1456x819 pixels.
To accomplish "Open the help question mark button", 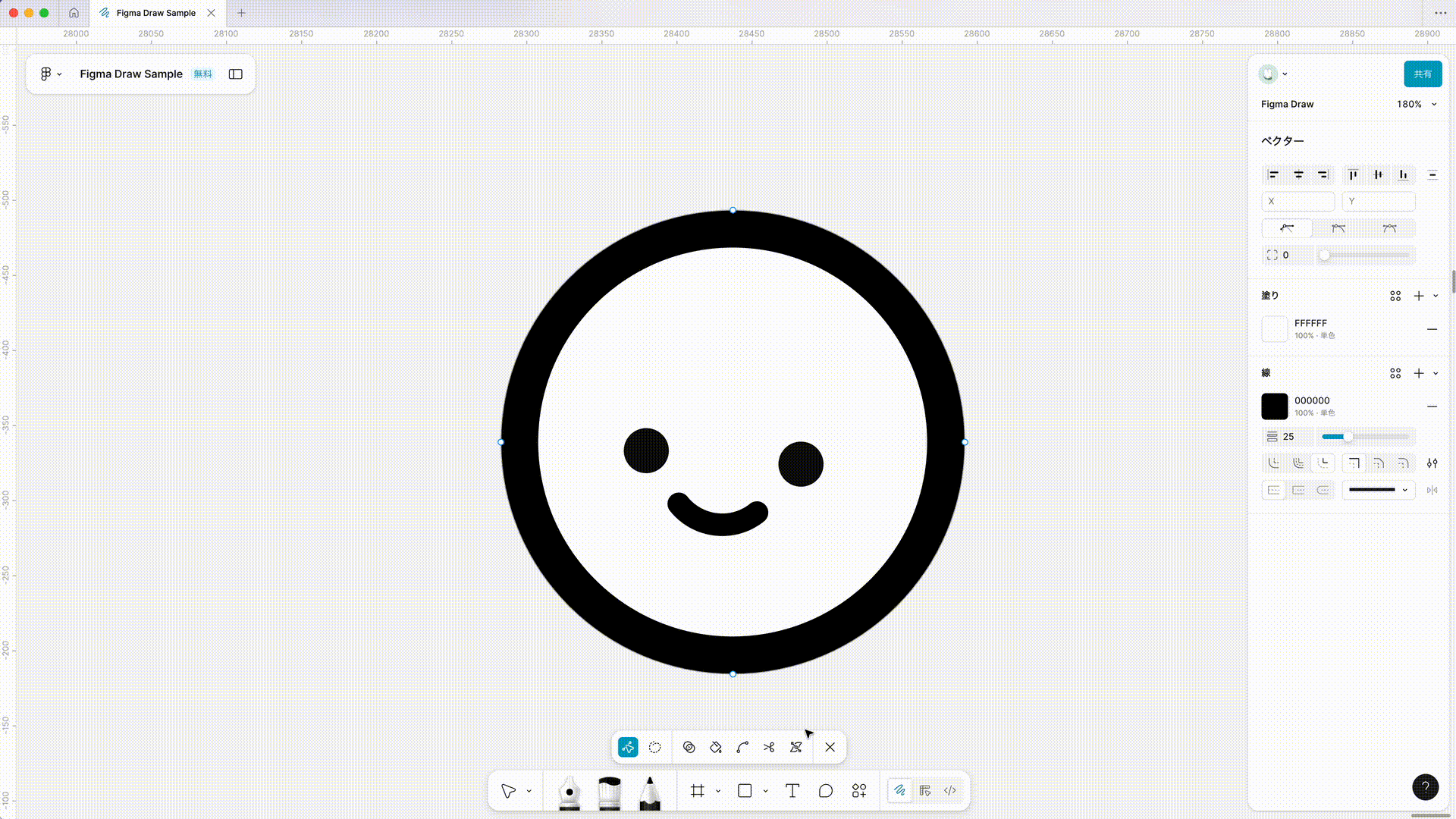I will point(1425,787).
